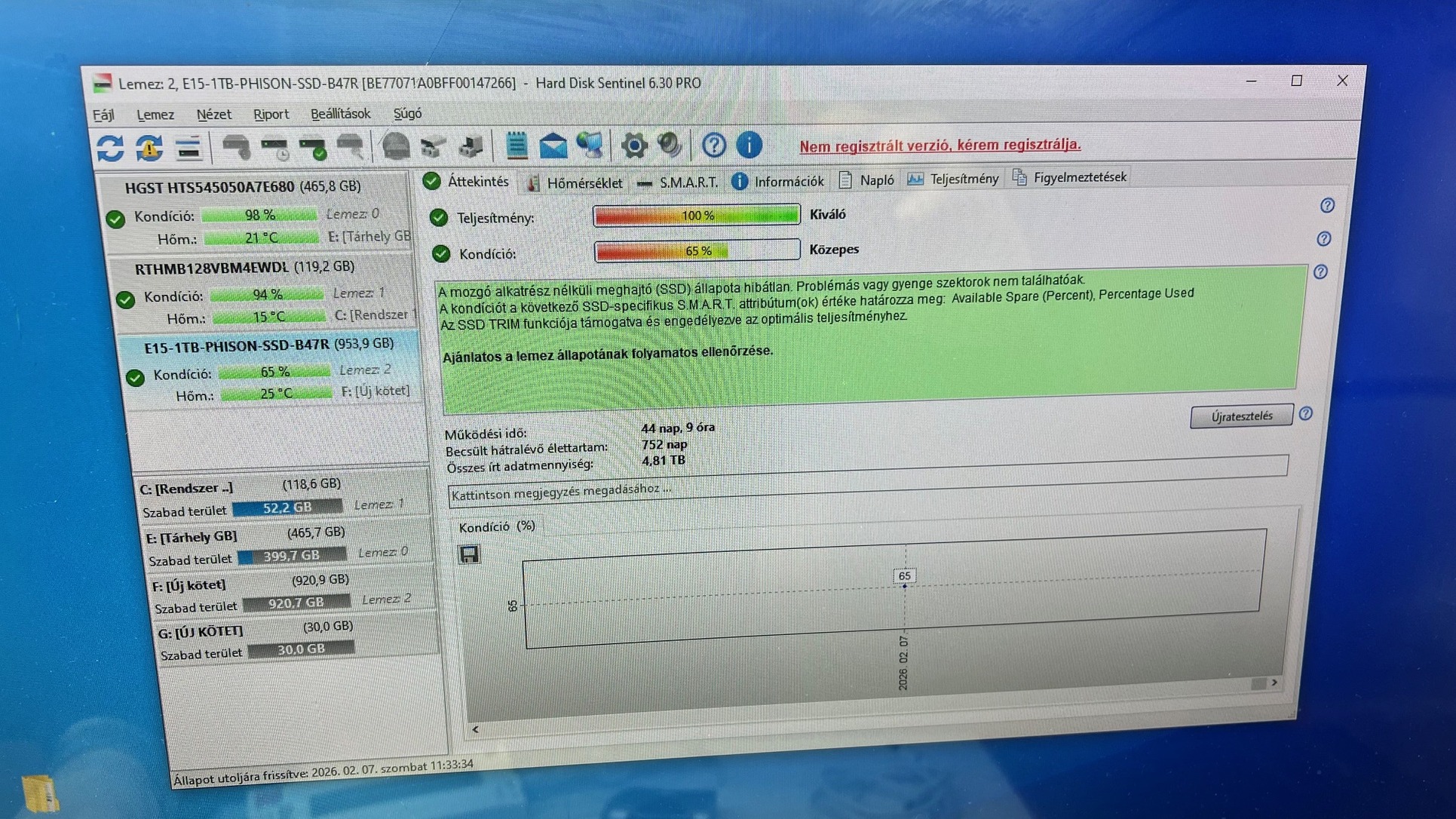This screenshot has width=1456, height=819.
Task: Open the configuration gear icon
Action: (x=633, y=146)
